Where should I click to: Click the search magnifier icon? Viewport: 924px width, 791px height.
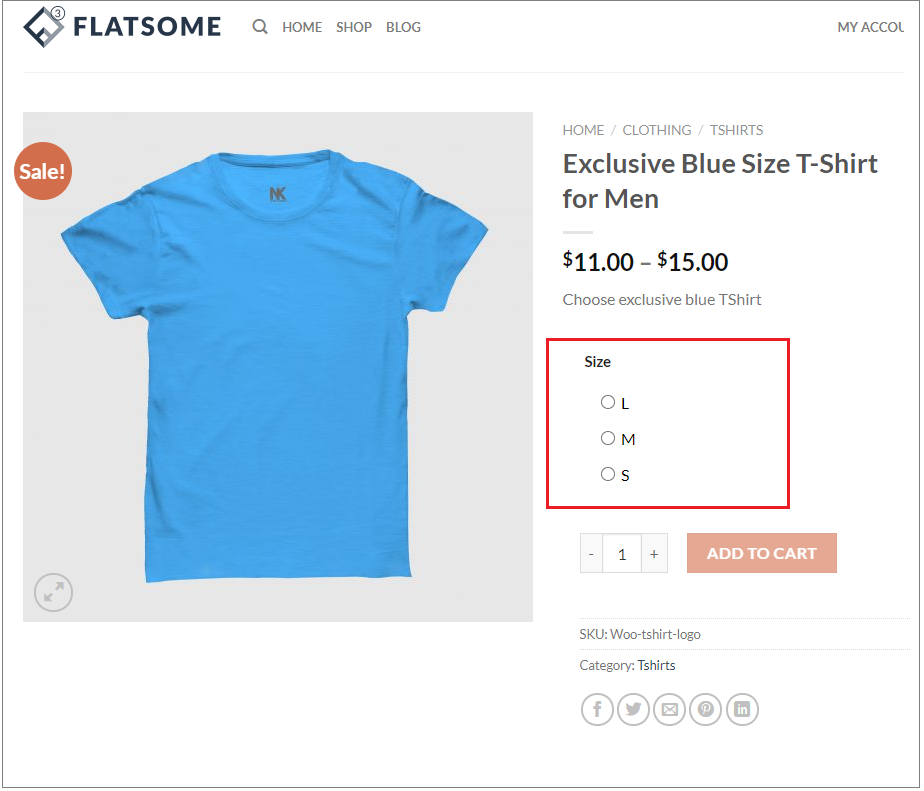click(x=260, y=27)
